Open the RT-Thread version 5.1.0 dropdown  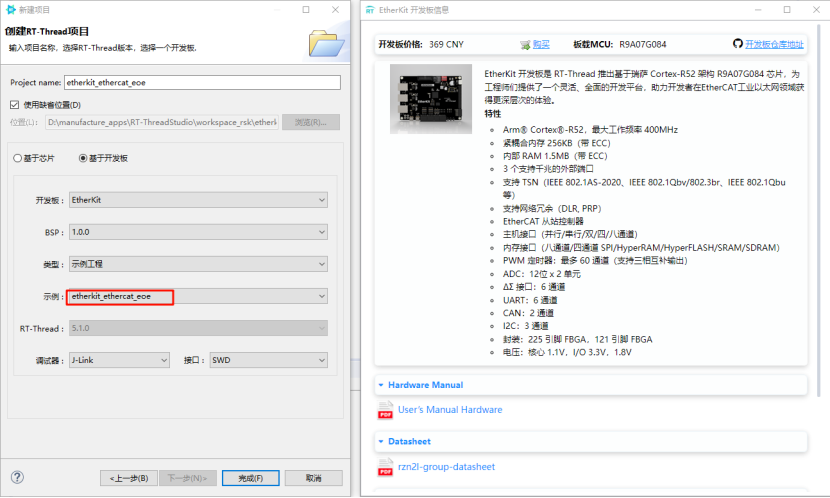[x=198, y=328]
